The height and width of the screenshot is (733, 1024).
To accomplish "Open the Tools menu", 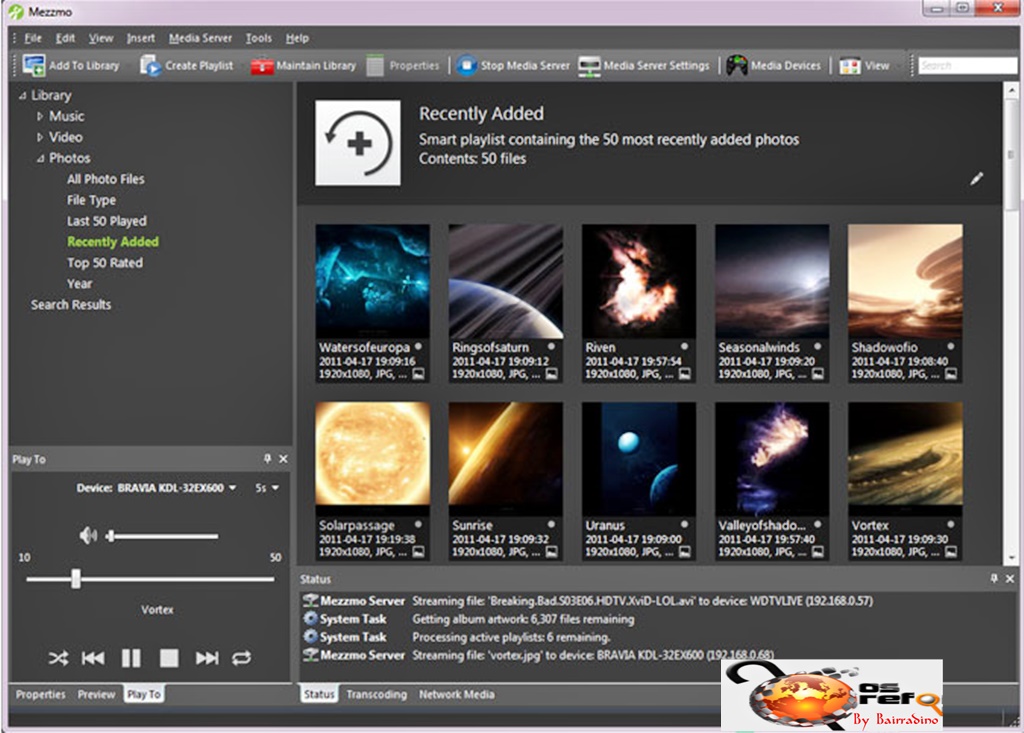I will click(259, 38).
